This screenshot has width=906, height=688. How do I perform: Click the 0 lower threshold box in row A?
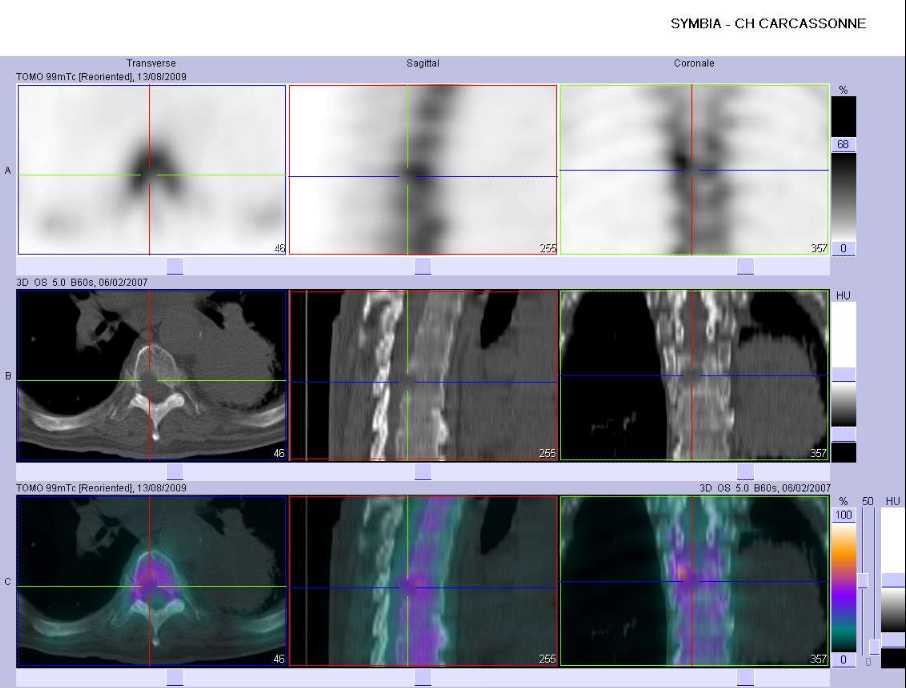pyautogui.click(x=843, y=248)
